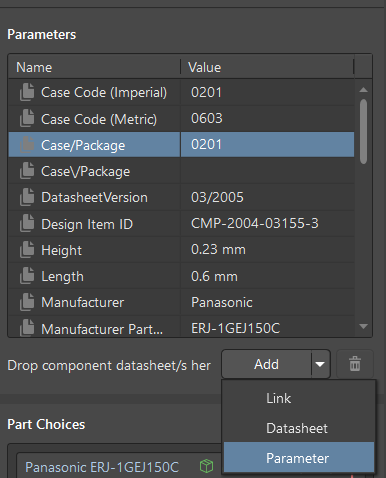The width and height of the screenshot is (386, 478).
Task: Choose Link from the Add menu
Action: pyautogui.click(x=299, y=398)
